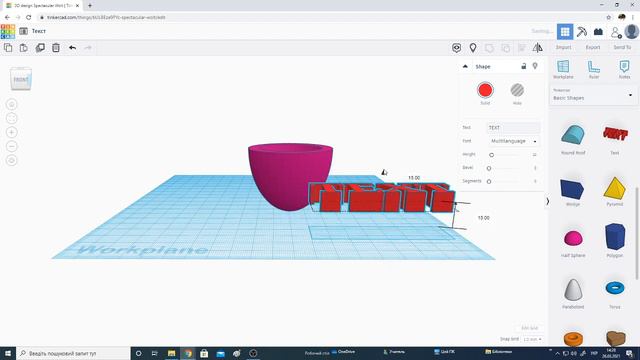The width and height of the screenshot is (640, 360).
Task: Click the Duplicate and repeat icon
Action: tap(40, 48)
